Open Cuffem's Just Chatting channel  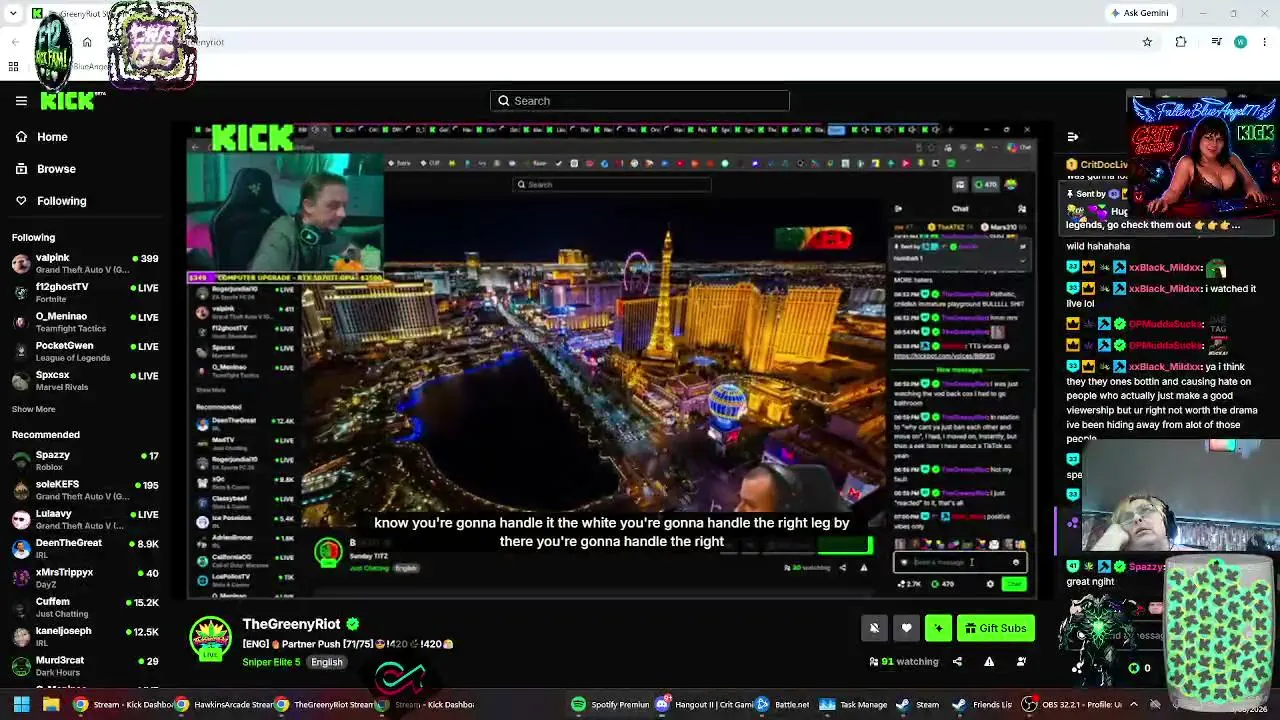click(x=85, y=607)
